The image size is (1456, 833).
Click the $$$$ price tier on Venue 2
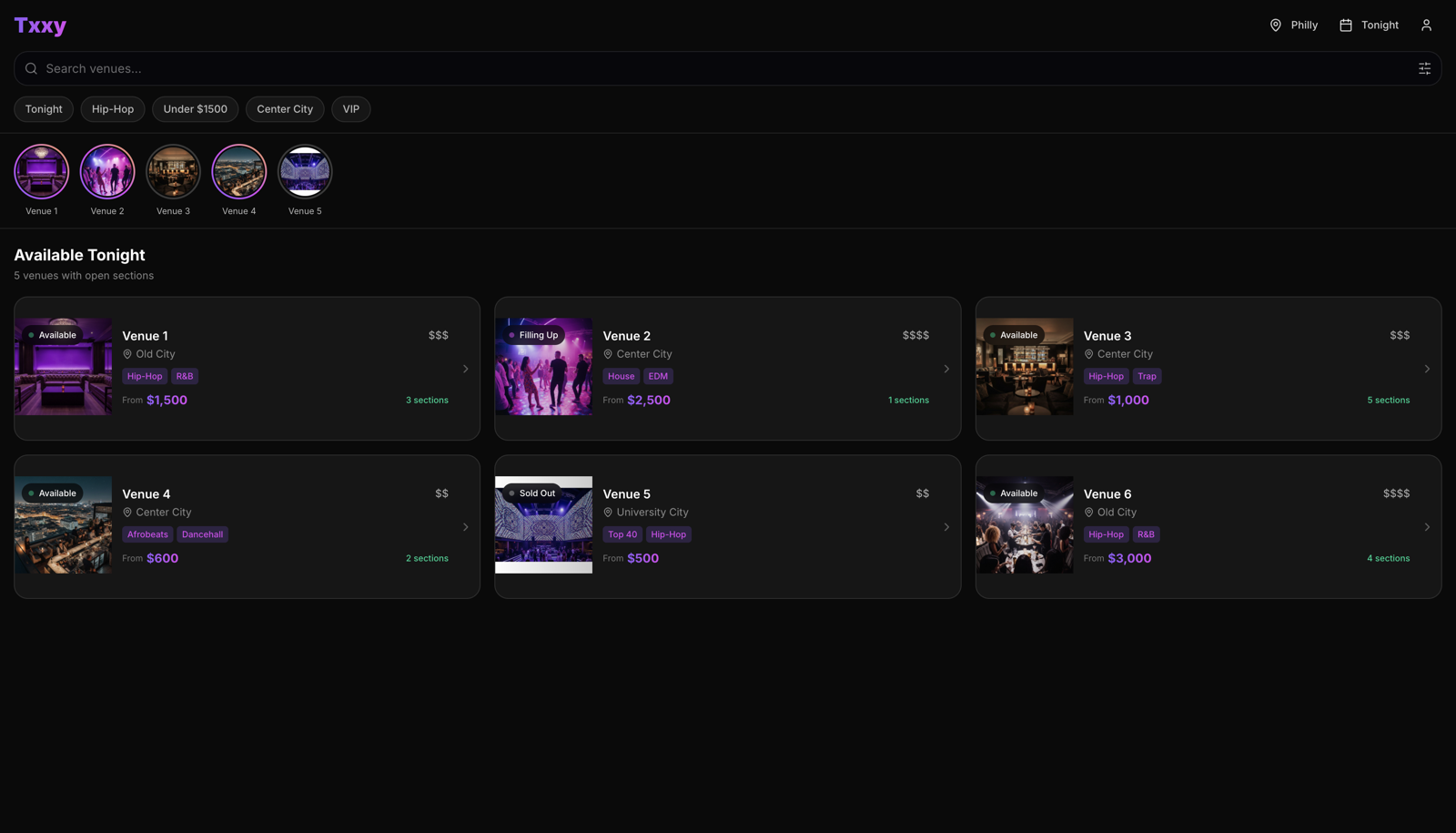[915, 335]
